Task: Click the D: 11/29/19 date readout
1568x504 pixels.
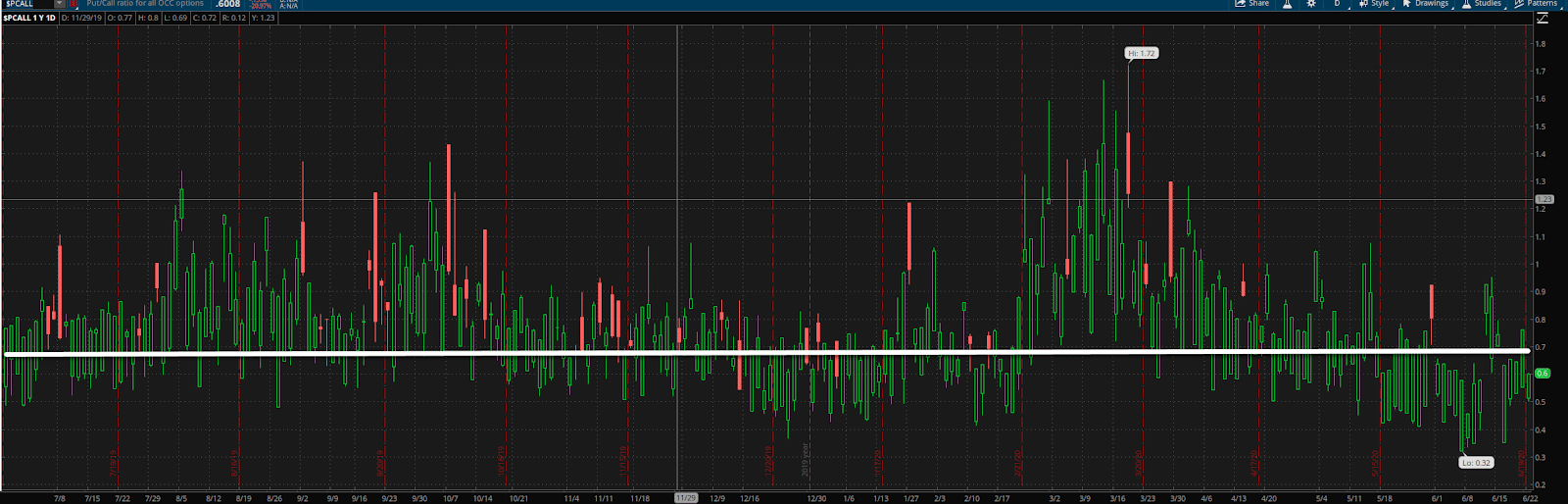Action: pyautogui.click(x=81, y=18)
